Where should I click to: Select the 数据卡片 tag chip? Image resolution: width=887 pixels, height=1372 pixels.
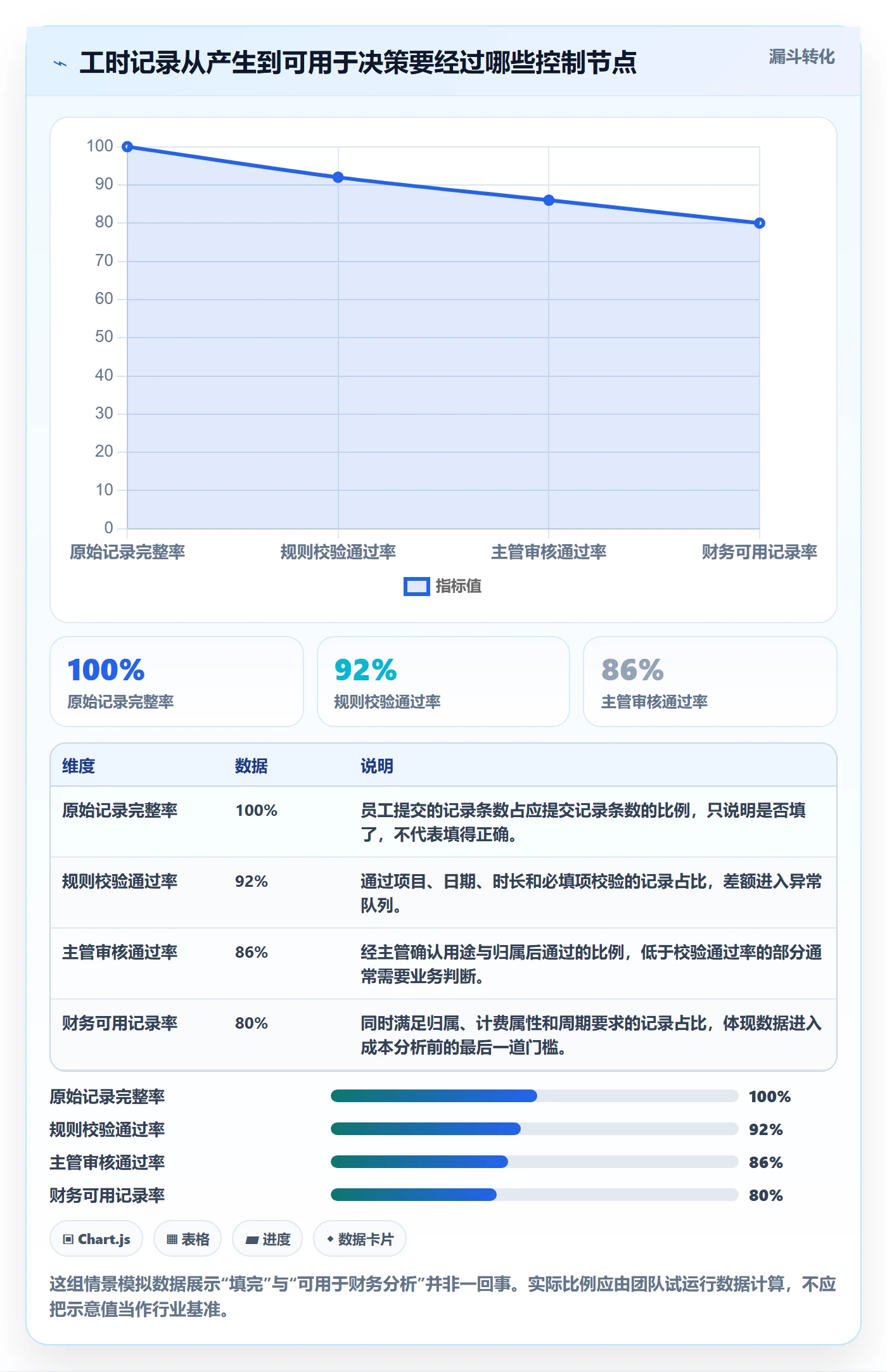click(x=360, y=1238)
